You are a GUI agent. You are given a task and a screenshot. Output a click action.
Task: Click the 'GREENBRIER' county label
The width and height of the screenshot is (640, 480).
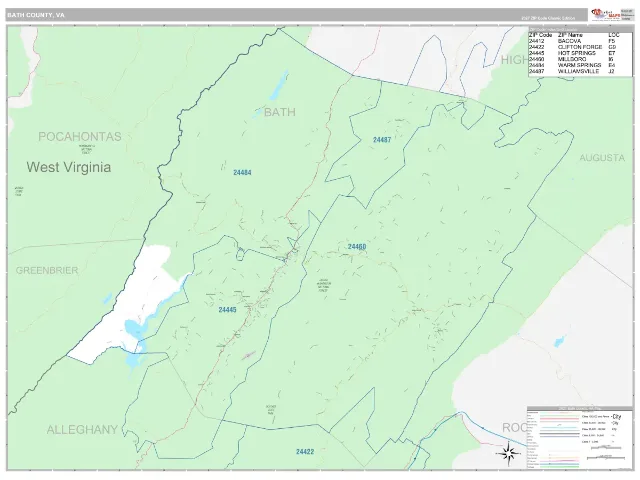pos(47,270)
